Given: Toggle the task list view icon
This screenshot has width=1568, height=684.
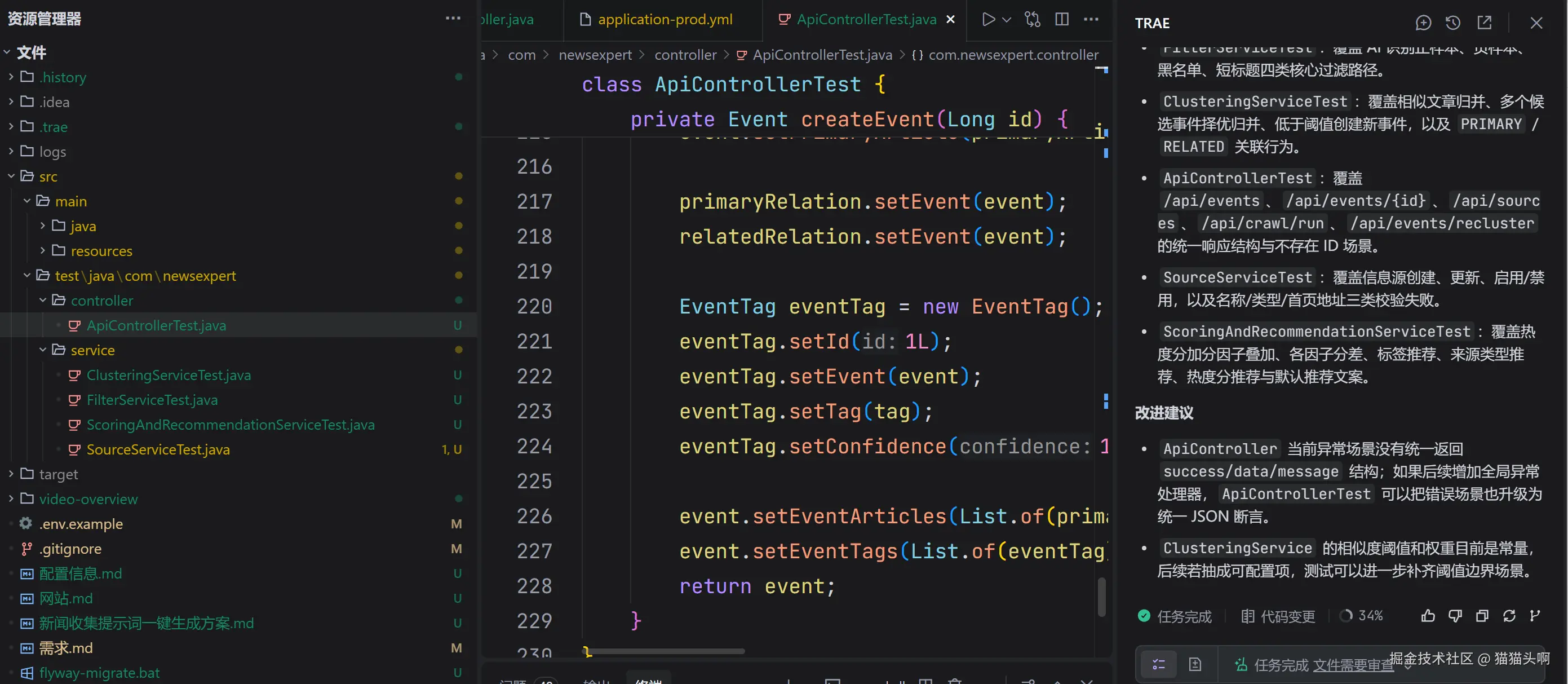Looking at the screenshot, I should pos(1158,664).
